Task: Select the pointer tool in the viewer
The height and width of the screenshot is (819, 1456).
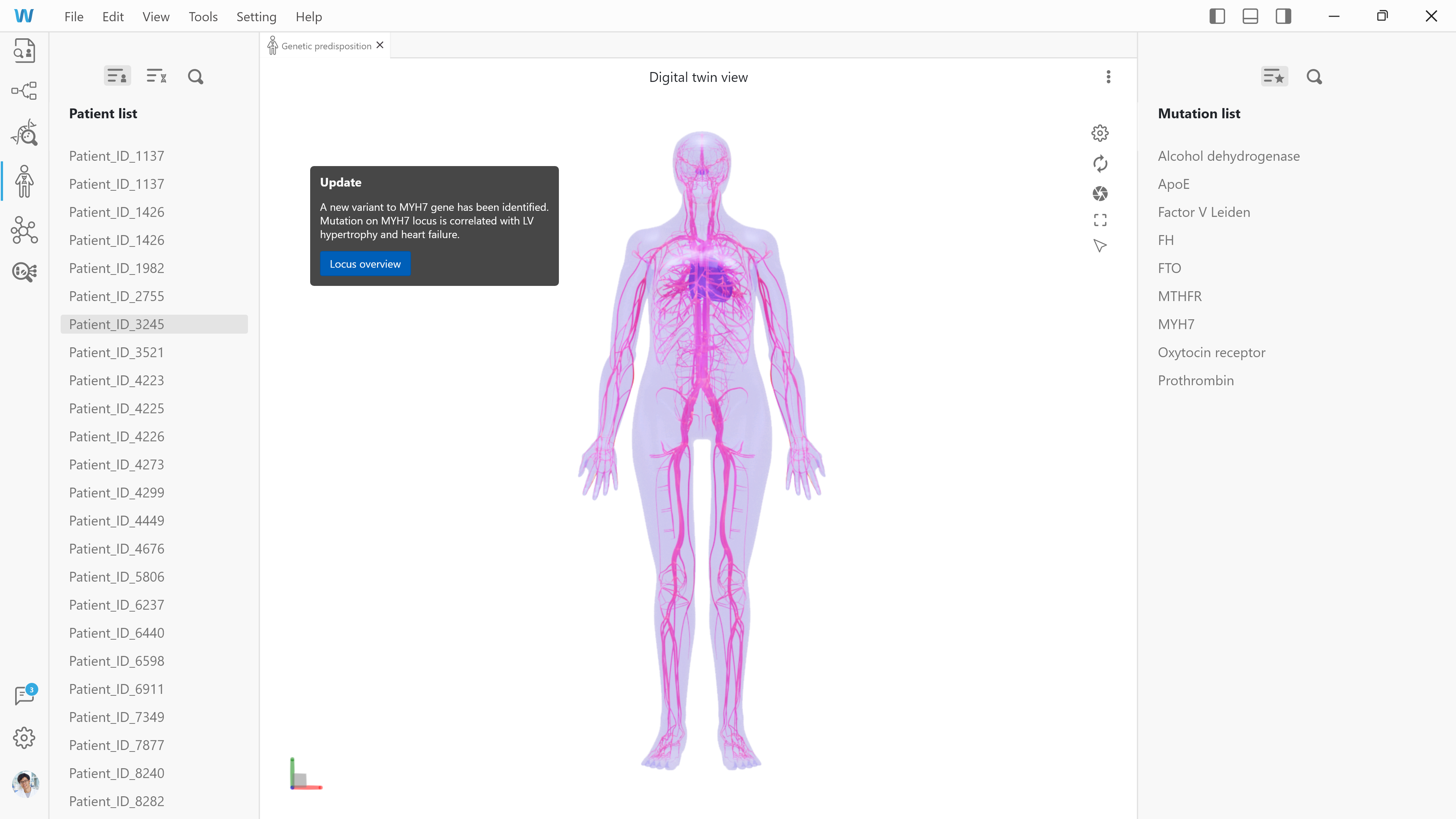Action: tap(1099, 246)
